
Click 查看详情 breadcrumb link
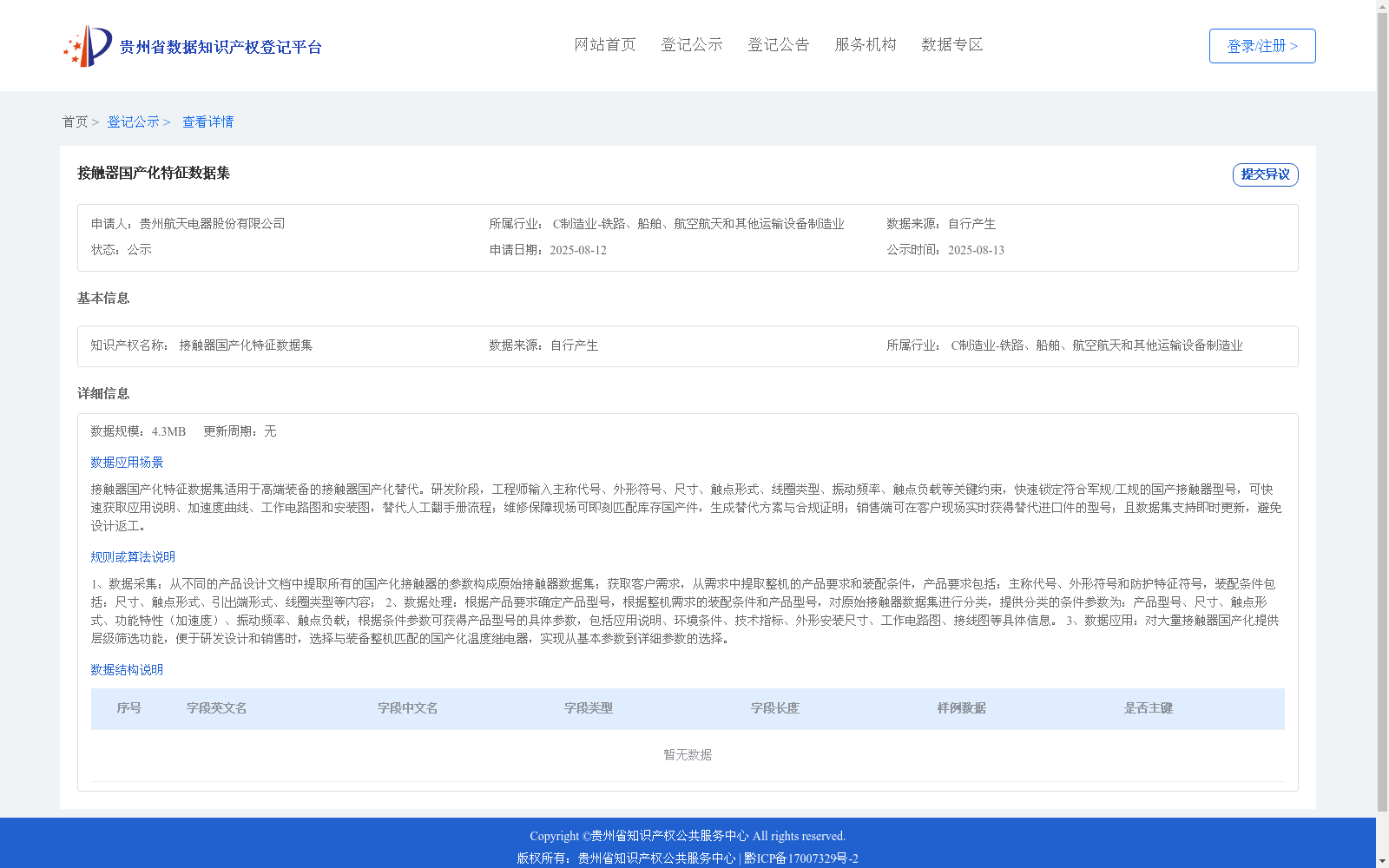[x=208, y=122]
